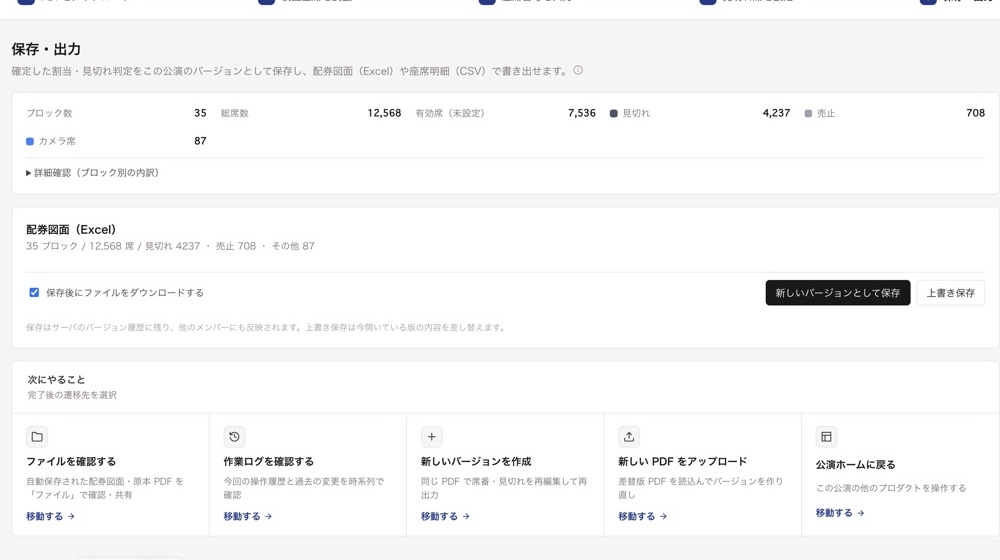Click the 見切れ value 4,237
This screenshot has width=1000, height=560.
[x=776, y=113]
